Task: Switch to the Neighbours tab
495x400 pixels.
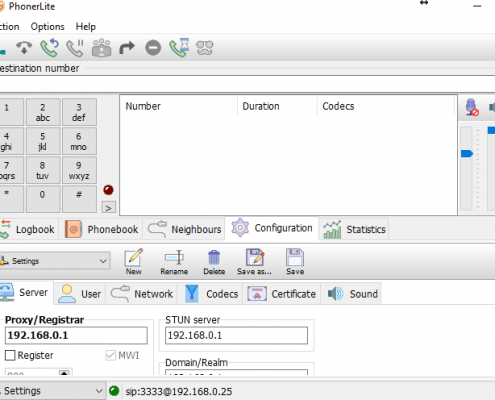Action: 184,229
